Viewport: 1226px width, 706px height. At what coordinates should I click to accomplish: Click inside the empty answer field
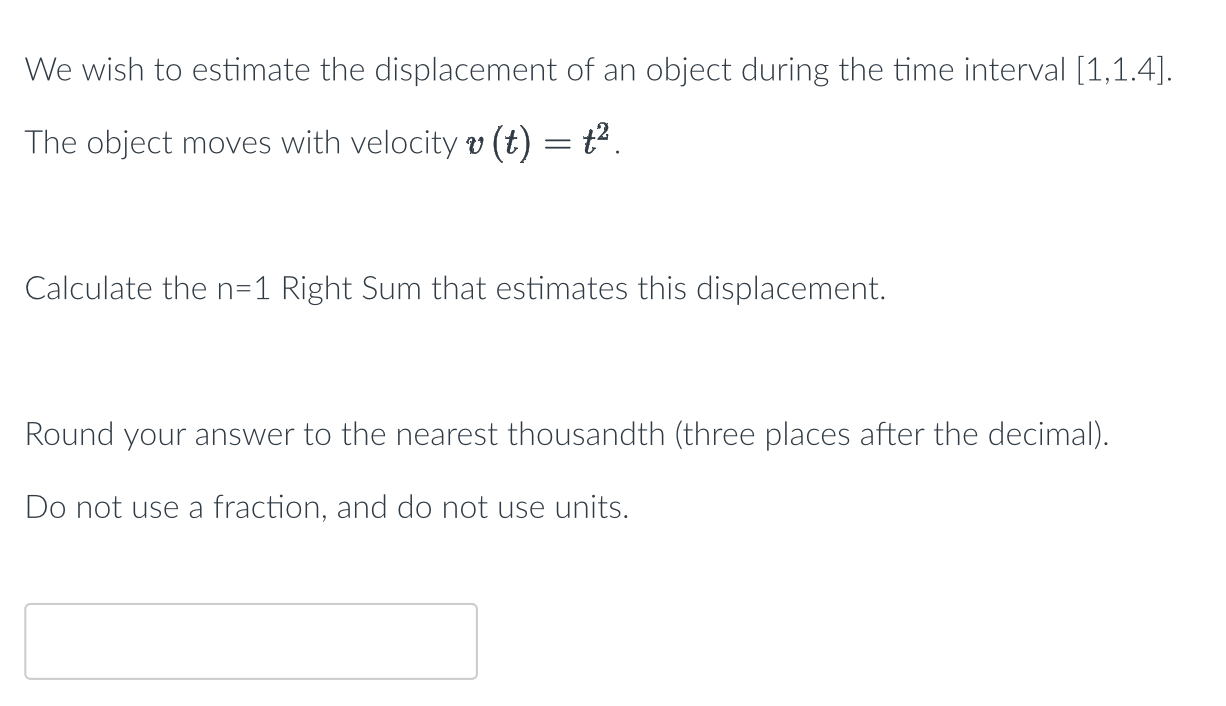click(250, 640)
